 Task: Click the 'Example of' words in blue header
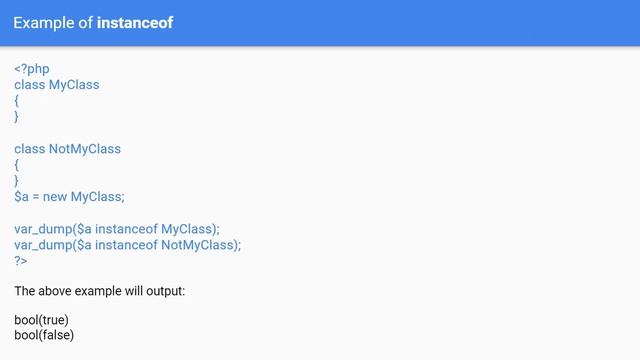pyautogui.click(x=53, y=23)
